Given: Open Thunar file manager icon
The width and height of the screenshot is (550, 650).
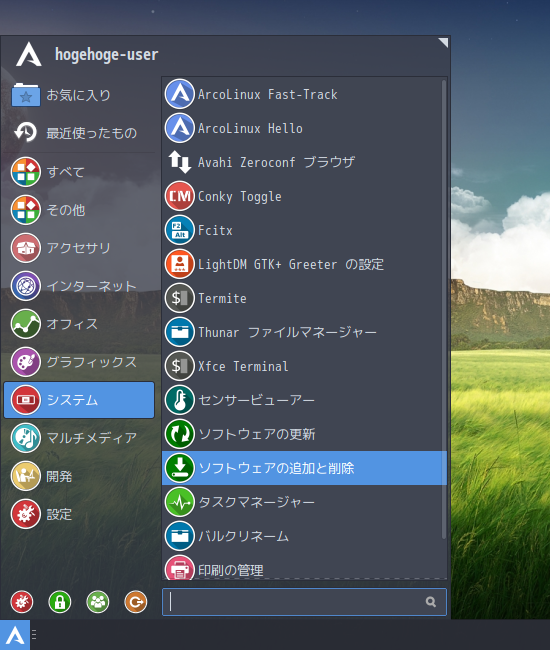Looking at the screenshot, I should click(x=179, y=332).
